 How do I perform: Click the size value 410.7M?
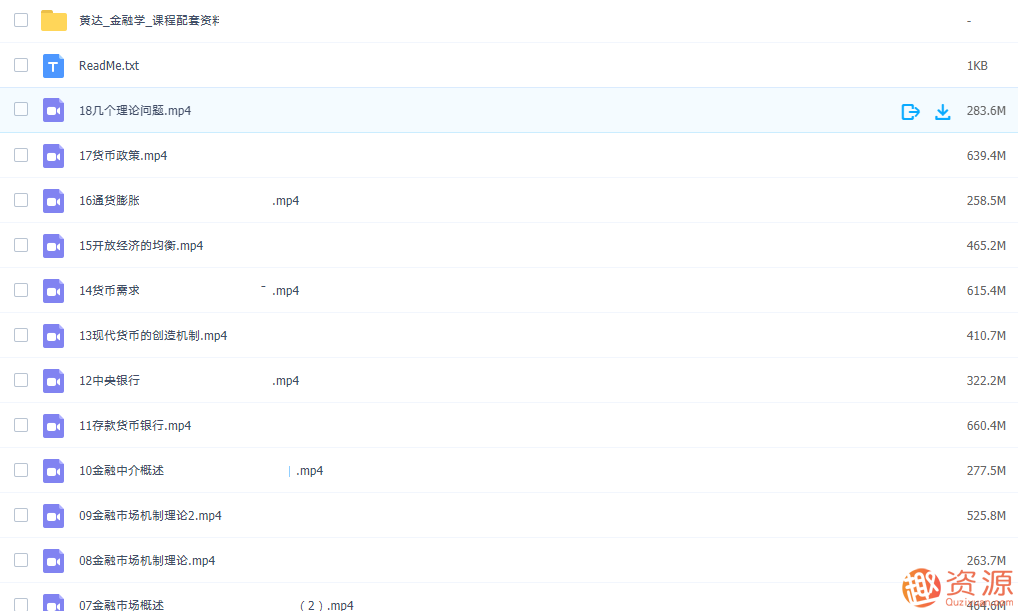coord(986,336)
